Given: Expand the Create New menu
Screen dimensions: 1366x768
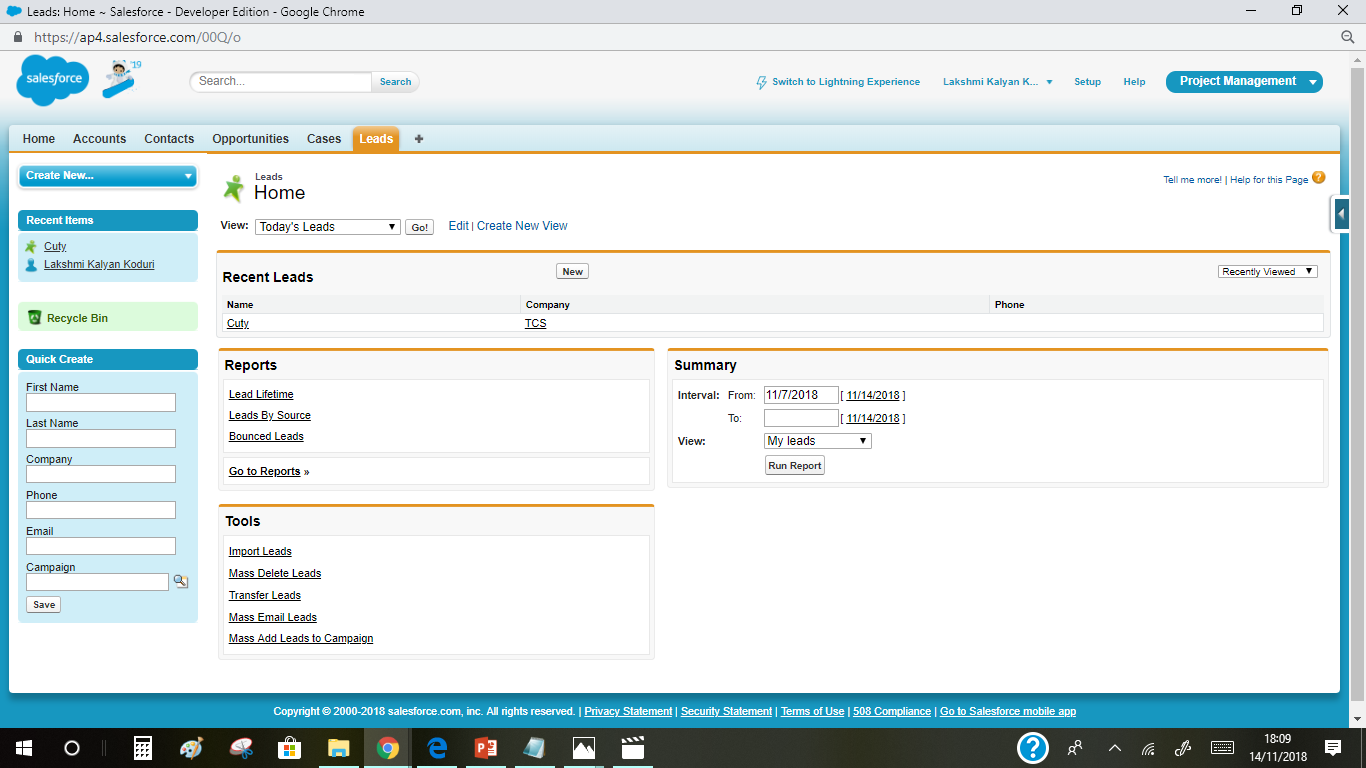Looking at the screenshot, I should pyautogui.click(x=108, y=176).
